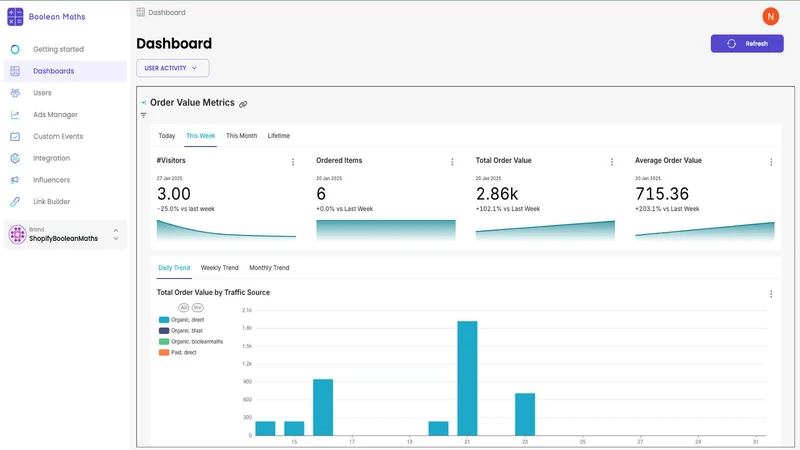Open Ads Manager in the sidebar
The image size is (800, 450).
pyautogui.click(x=56, y=115)
